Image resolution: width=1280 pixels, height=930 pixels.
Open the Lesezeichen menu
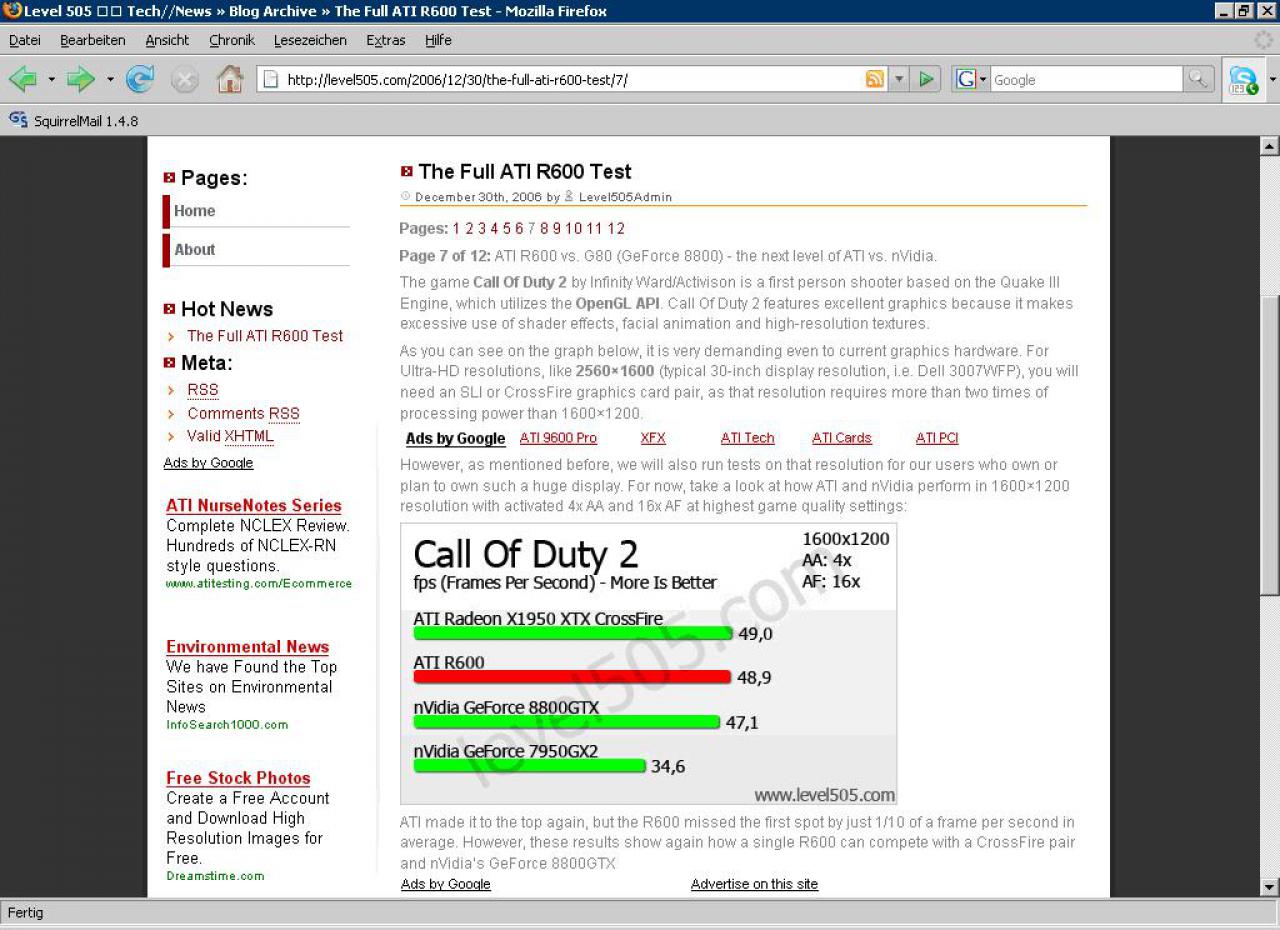click(310, 40)
